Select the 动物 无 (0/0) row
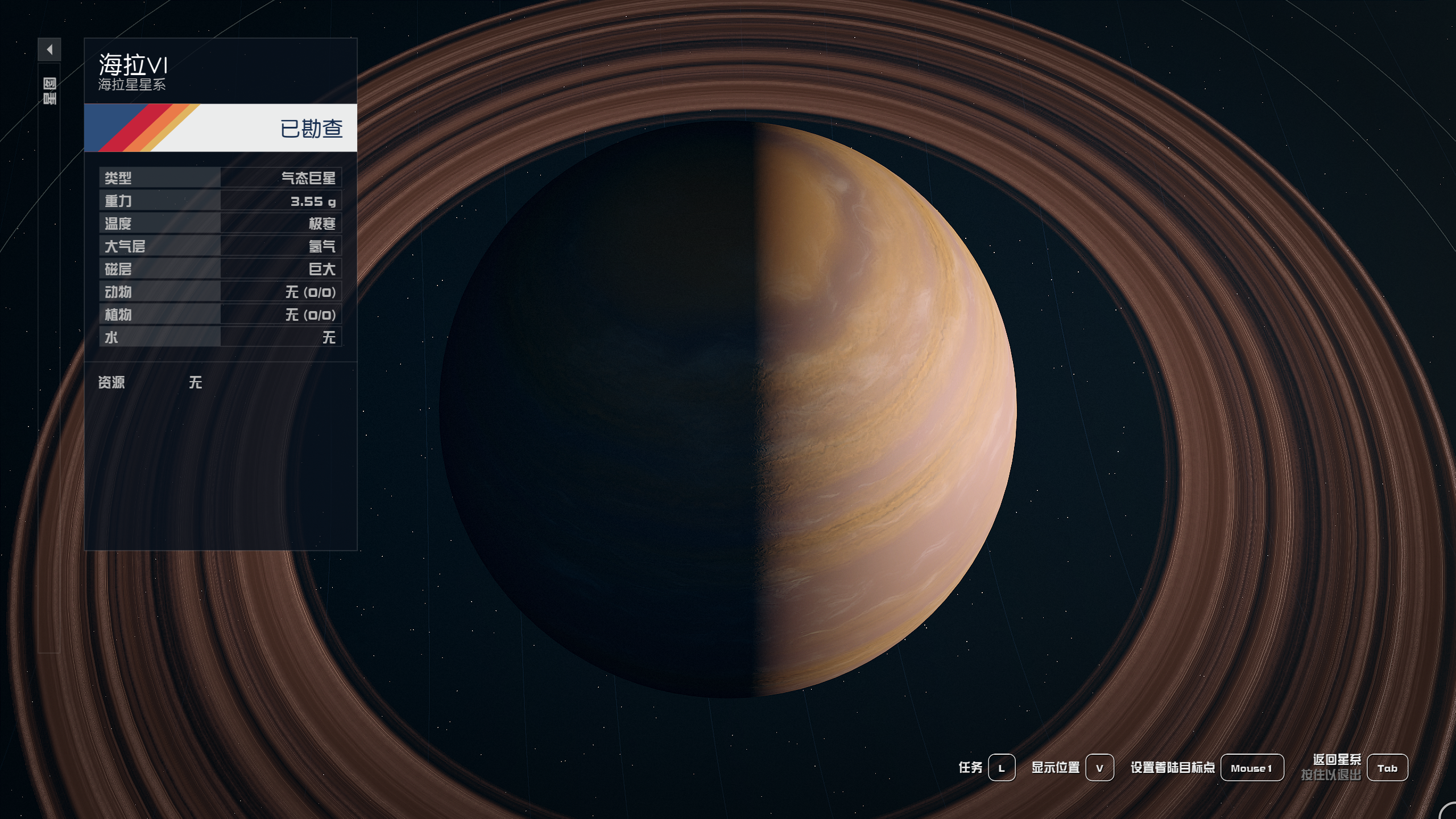This screenshot has height=819, width=1456. 220,292
